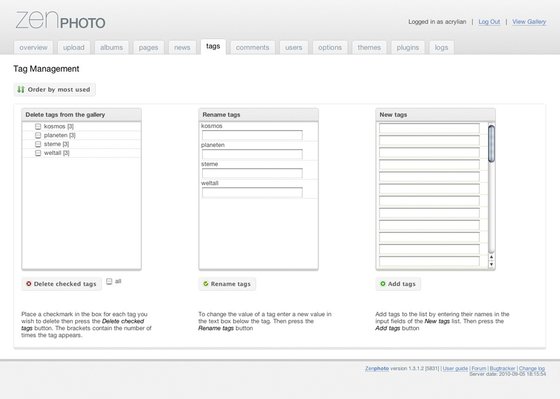The width and height of the screenshot is (560, 399).
Task: Click the Delete checked tags button
Action: pyautogui.click(x=62, y=284)
